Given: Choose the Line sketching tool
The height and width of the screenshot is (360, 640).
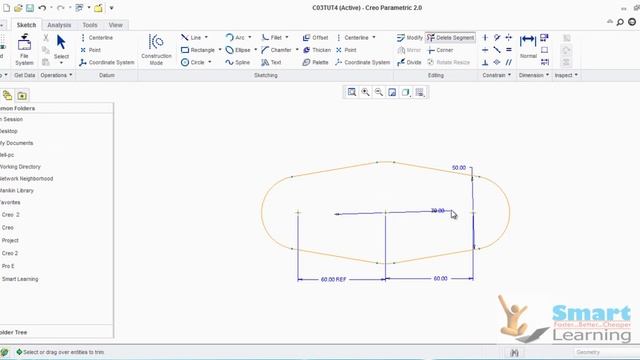Looking at the screenshot, I should point(191,38).
